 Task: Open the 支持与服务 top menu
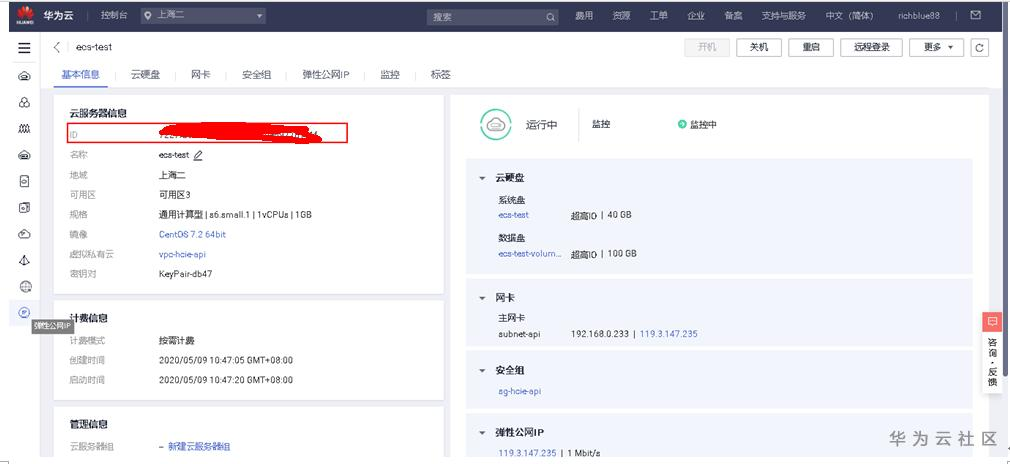pos(783,15)
